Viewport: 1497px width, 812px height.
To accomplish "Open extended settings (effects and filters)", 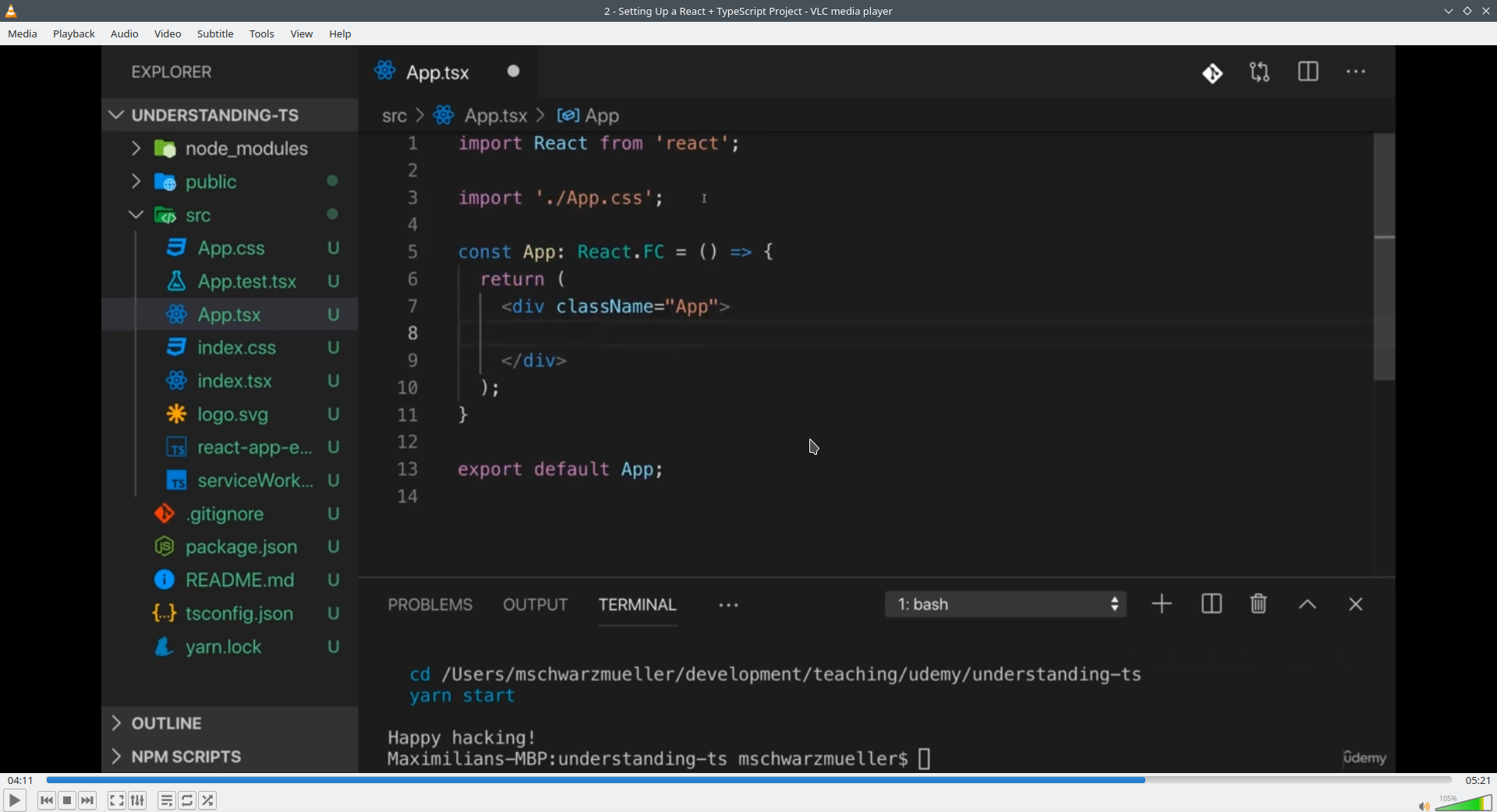I will click(137, 800).
